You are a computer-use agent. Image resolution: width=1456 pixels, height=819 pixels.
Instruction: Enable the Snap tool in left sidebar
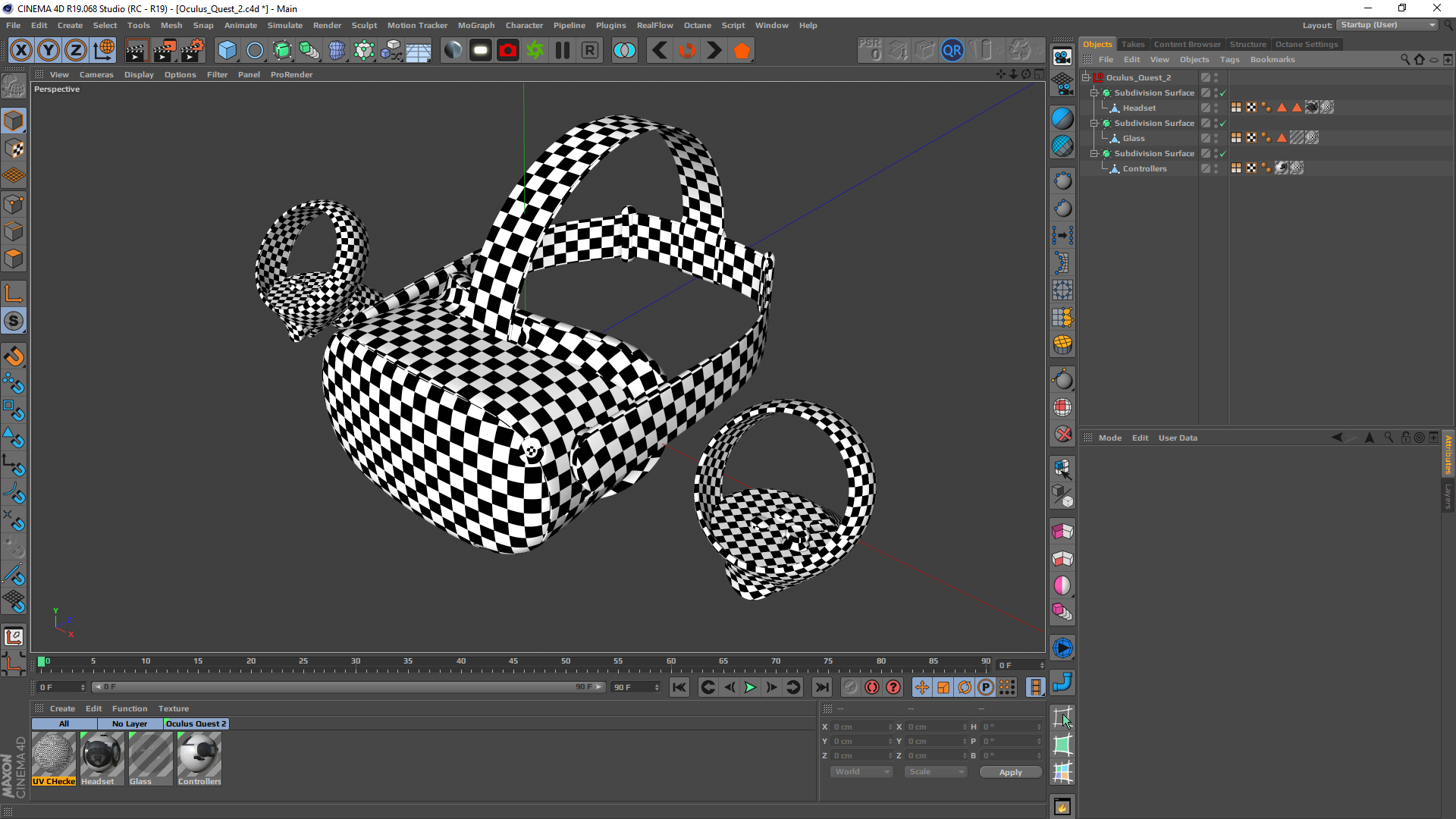14,322
